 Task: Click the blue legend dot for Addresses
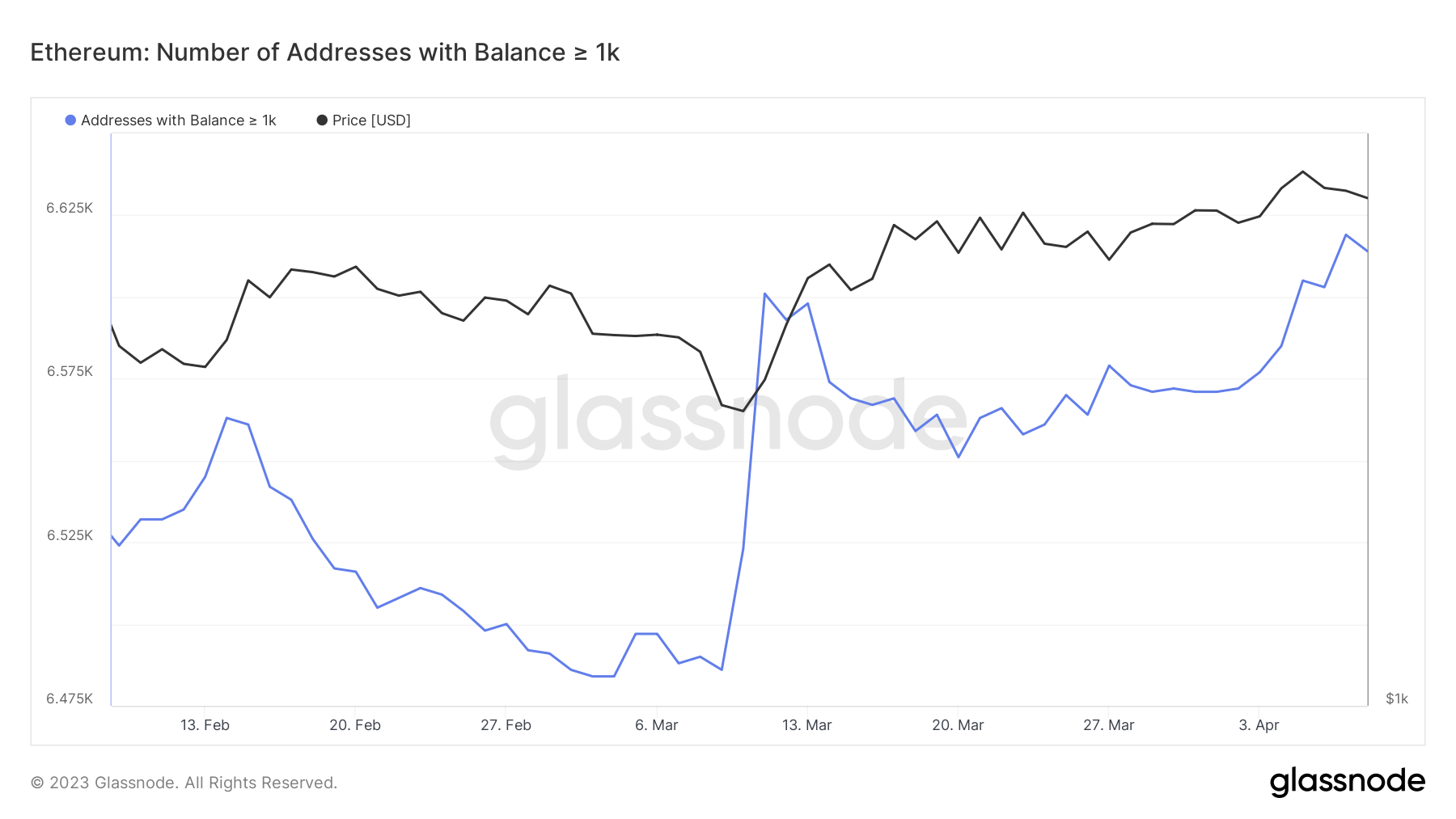[70, 120]
